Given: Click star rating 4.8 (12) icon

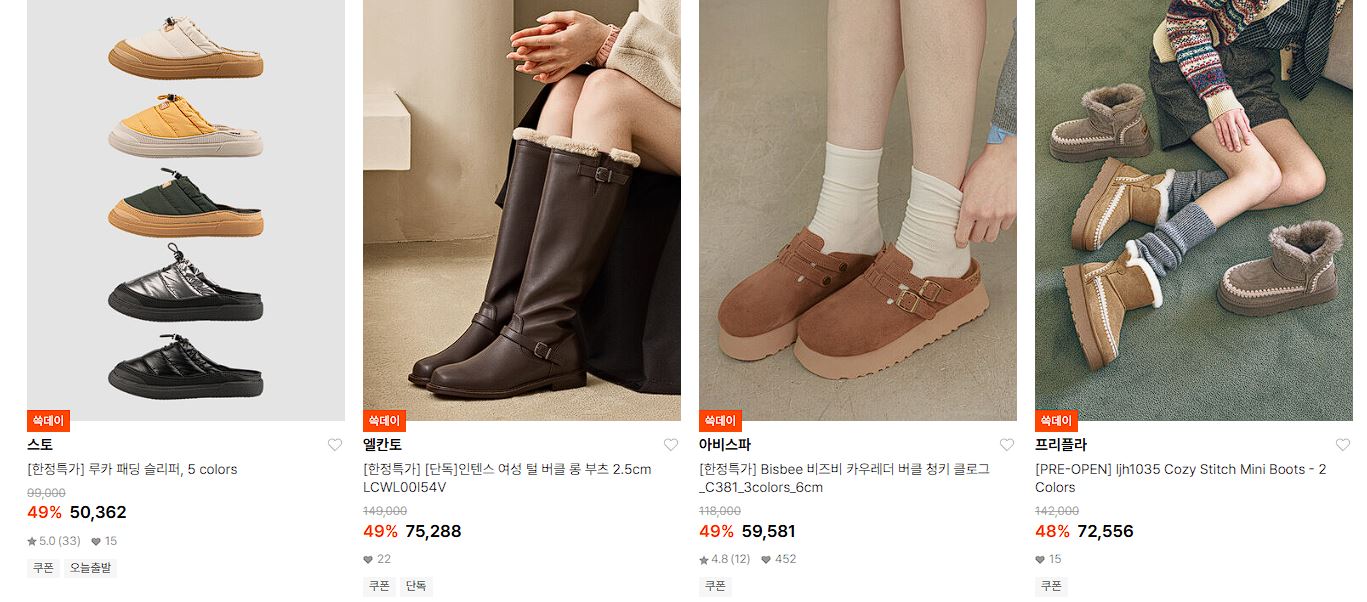Looking at the screenshot, I should [704, 560].
